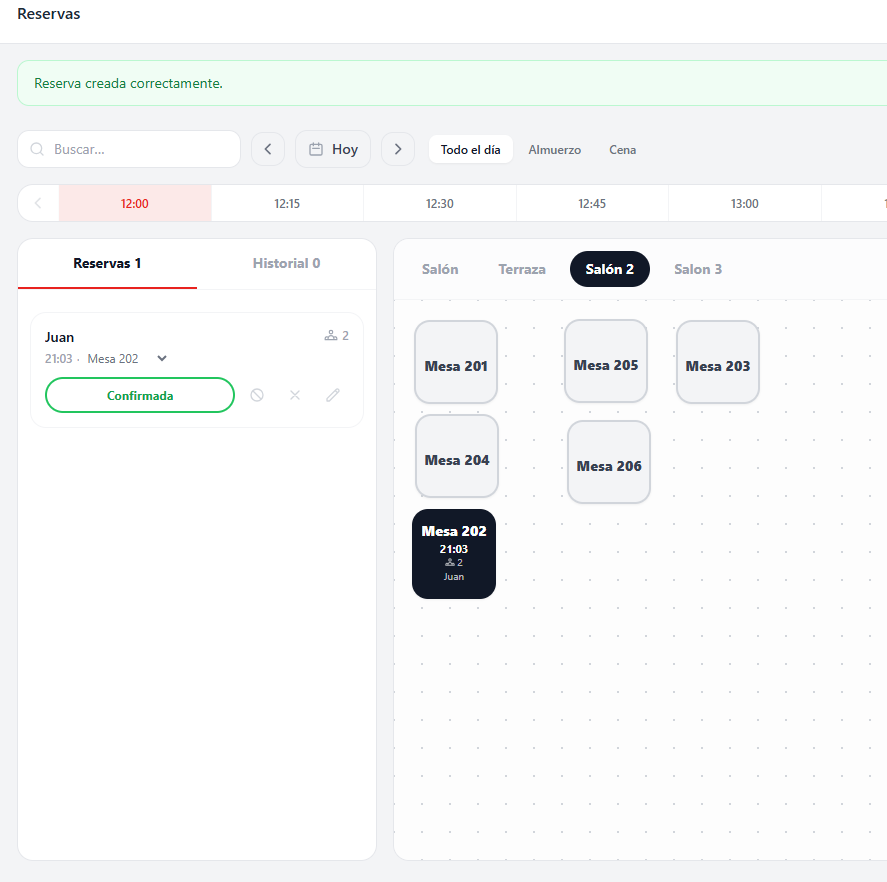Open the Reservas 1 tab
The image size is (887, 882).
click(107, 264)
